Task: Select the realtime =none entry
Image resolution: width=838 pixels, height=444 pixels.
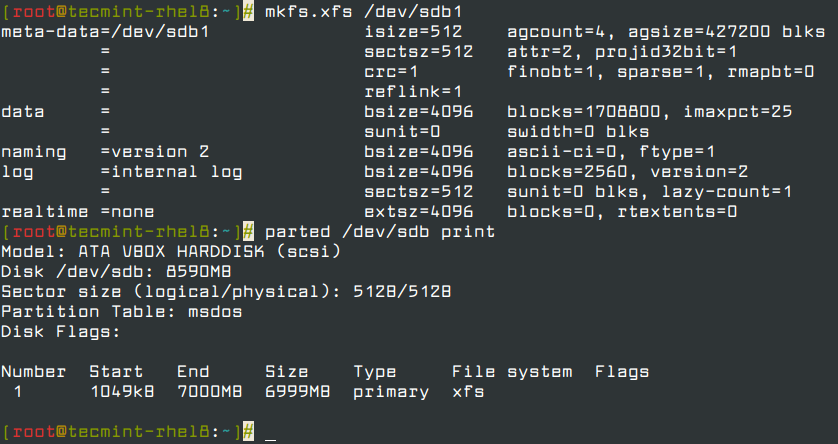Action: click(78, 211)
